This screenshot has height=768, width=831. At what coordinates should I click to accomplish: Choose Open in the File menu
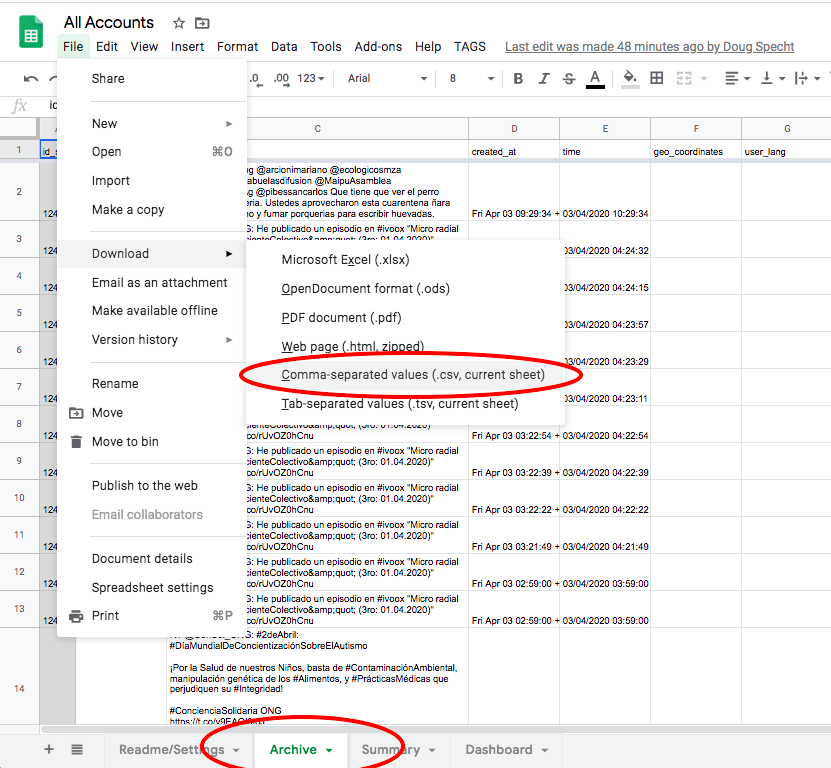coord(152,152)
